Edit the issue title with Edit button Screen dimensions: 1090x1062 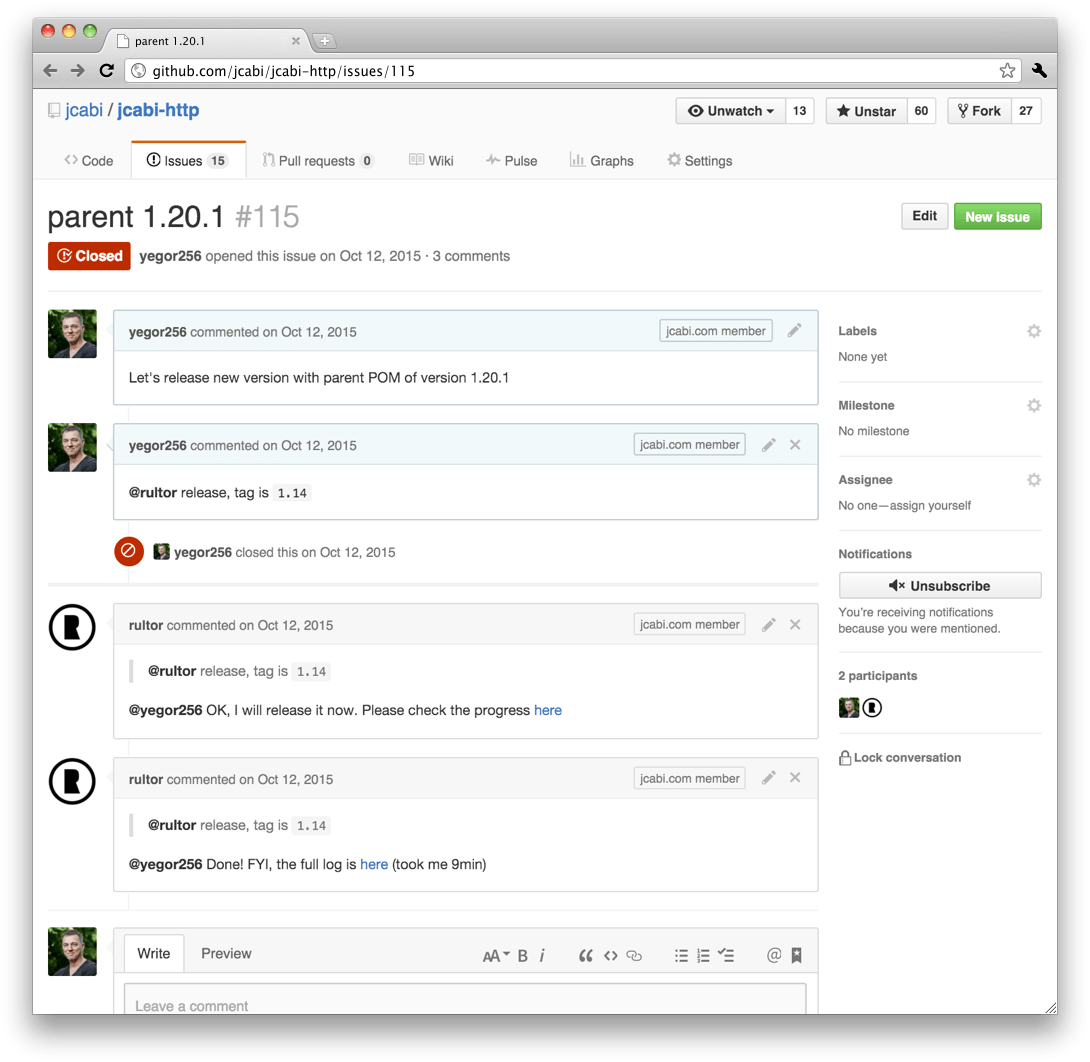tap(925, 216)
